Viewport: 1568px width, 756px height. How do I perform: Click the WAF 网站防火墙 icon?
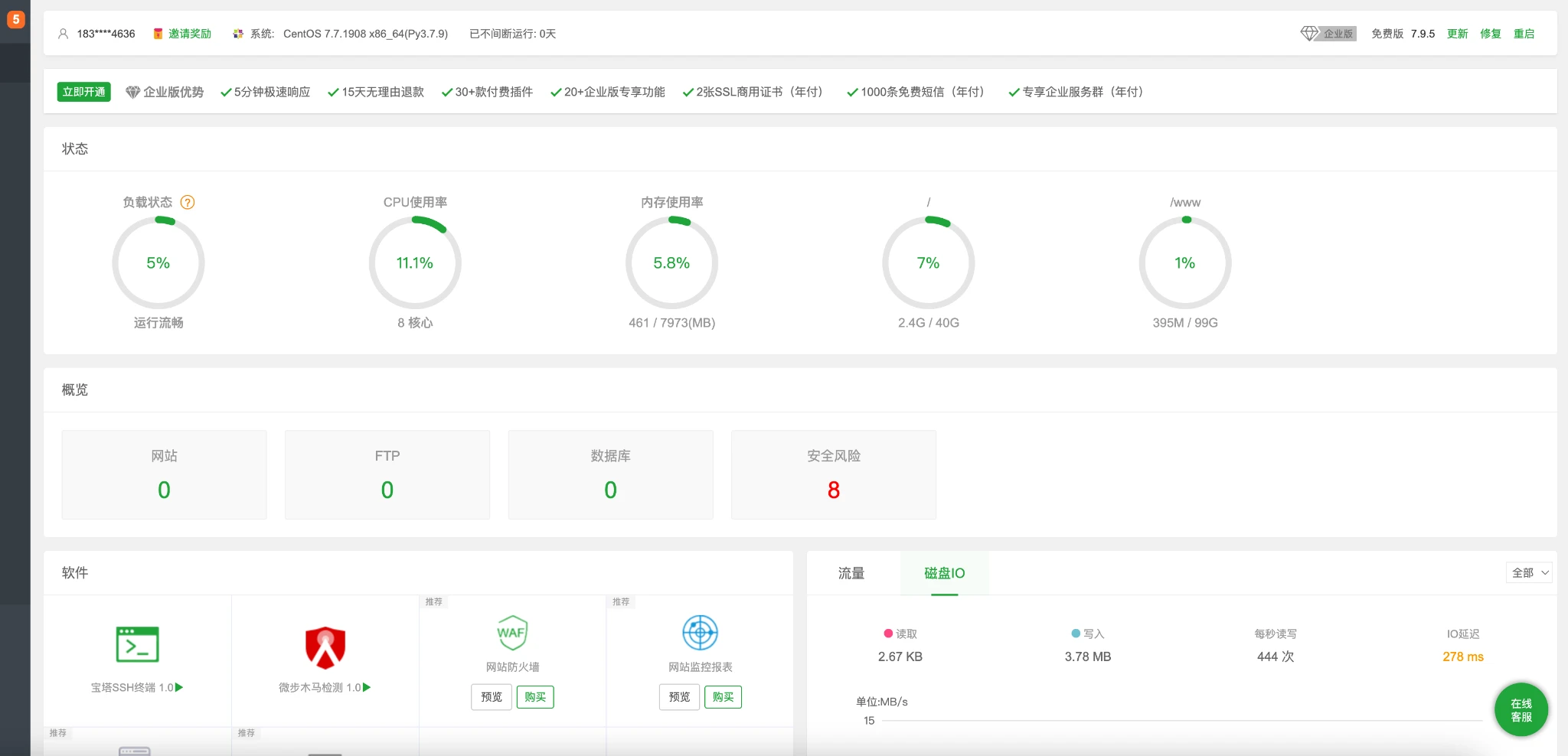coord(512,633)
